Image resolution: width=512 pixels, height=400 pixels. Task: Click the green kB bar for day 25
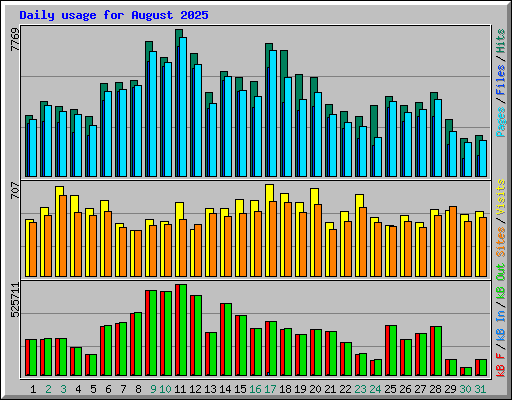[x=393, y=351]
